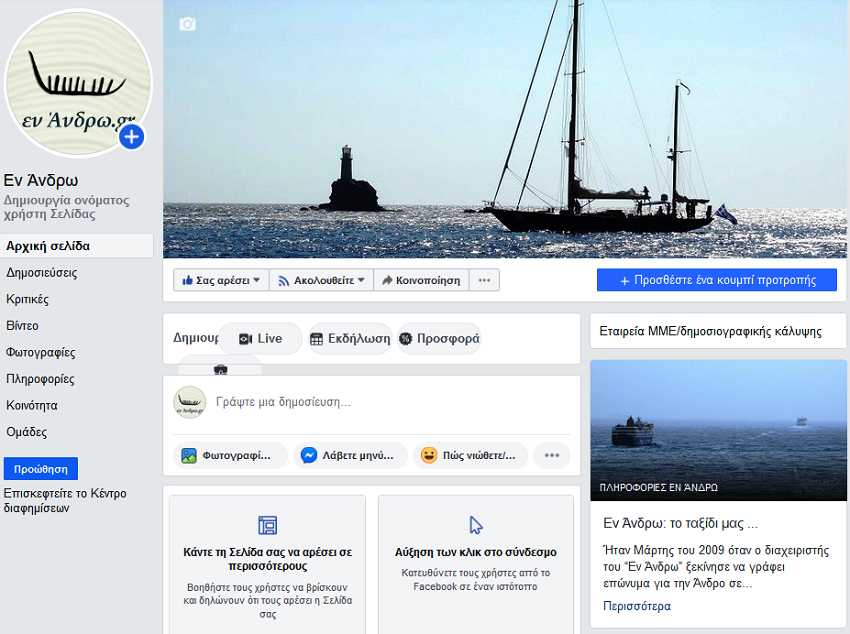
Task: Create an offer with Προσφορά button
Action: pyautogui.click(x=439, y=339)
